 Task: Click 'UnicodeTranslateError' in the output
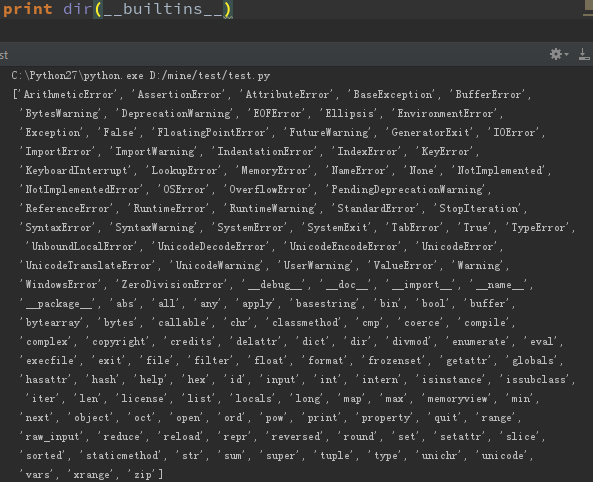(x=88, y=265)
